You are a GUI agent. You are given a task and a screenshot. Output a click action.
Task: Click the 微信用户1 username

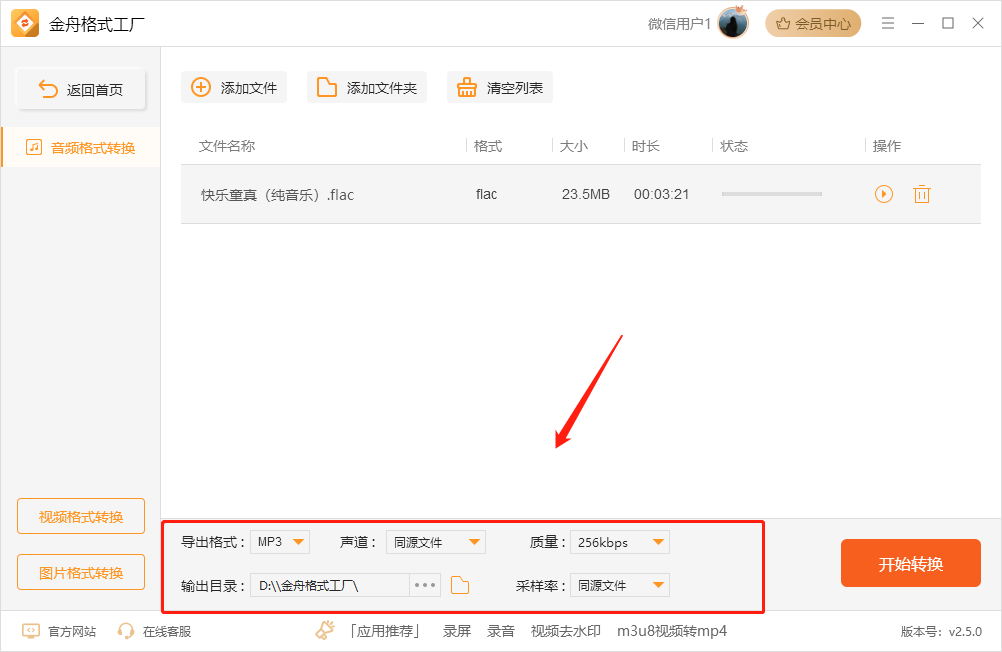(679, 24)
